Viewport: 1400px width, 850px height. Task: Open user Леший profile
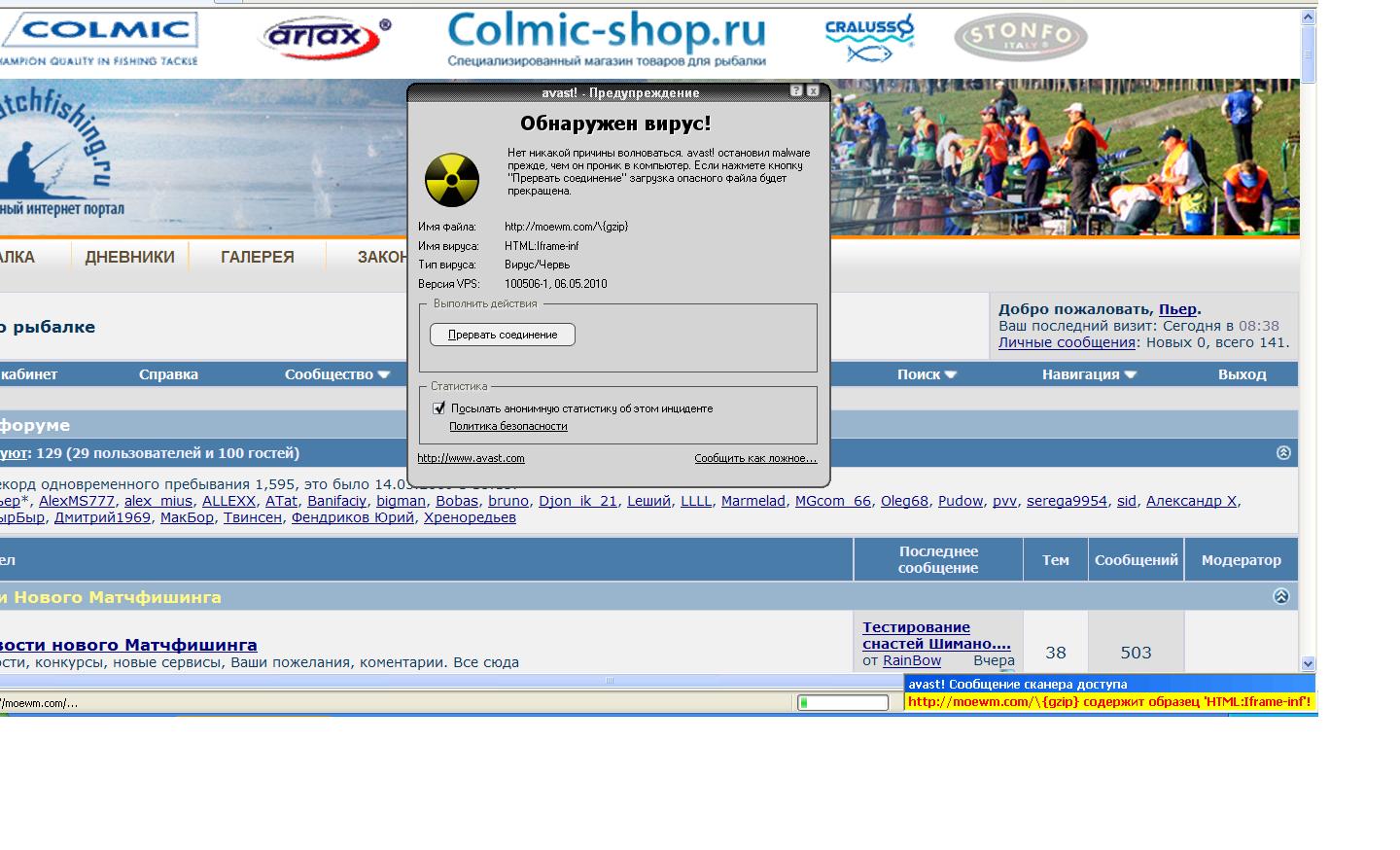pyautogui.click(x=648, y=501)
